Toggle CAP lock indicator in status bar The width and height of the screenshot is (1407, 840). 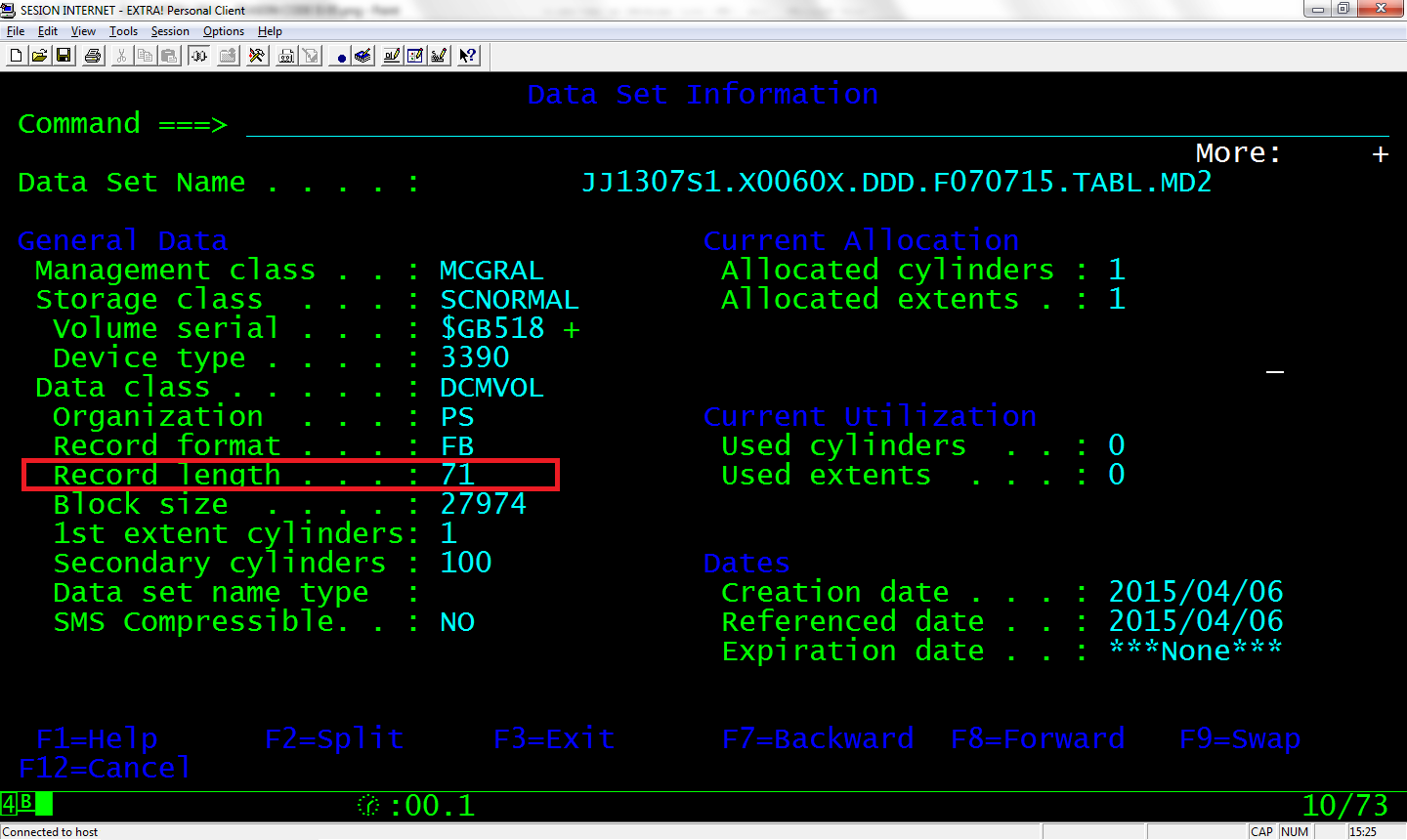click(x=1262, y=831)
